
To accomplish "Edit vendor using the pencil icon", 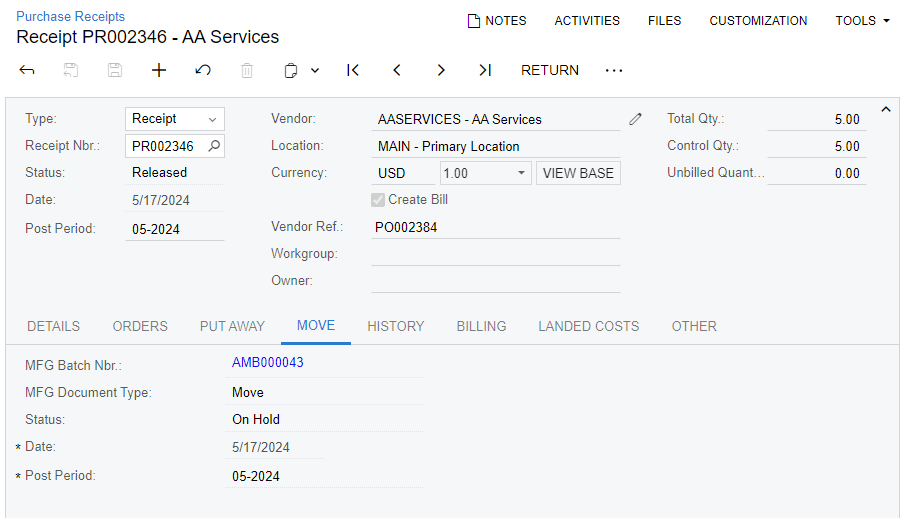I will [636, 119].
